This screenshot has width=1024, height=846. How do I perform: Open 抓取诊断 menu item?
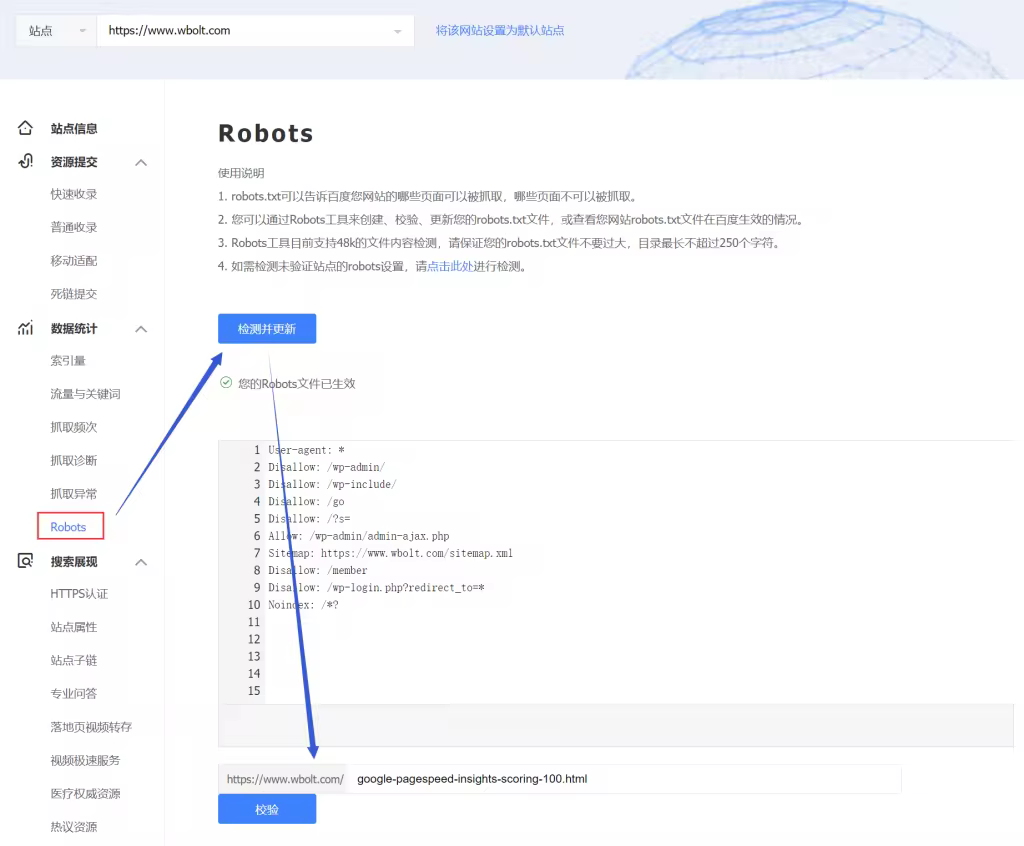pyautogui.click(x=74, y=461)
